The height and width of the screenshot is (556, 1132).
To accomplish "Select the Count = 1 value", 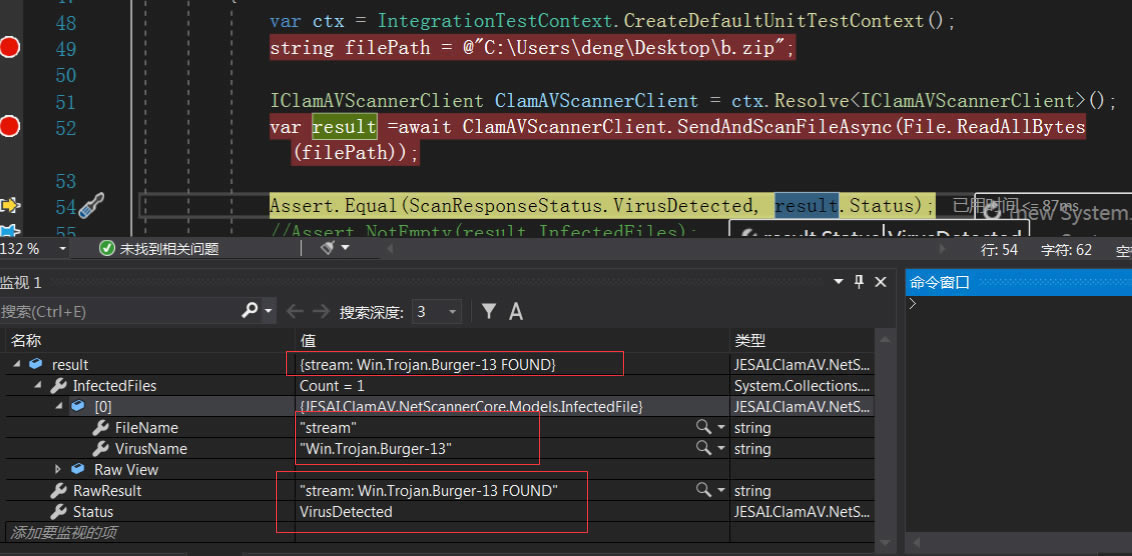I will click(332, 386).
